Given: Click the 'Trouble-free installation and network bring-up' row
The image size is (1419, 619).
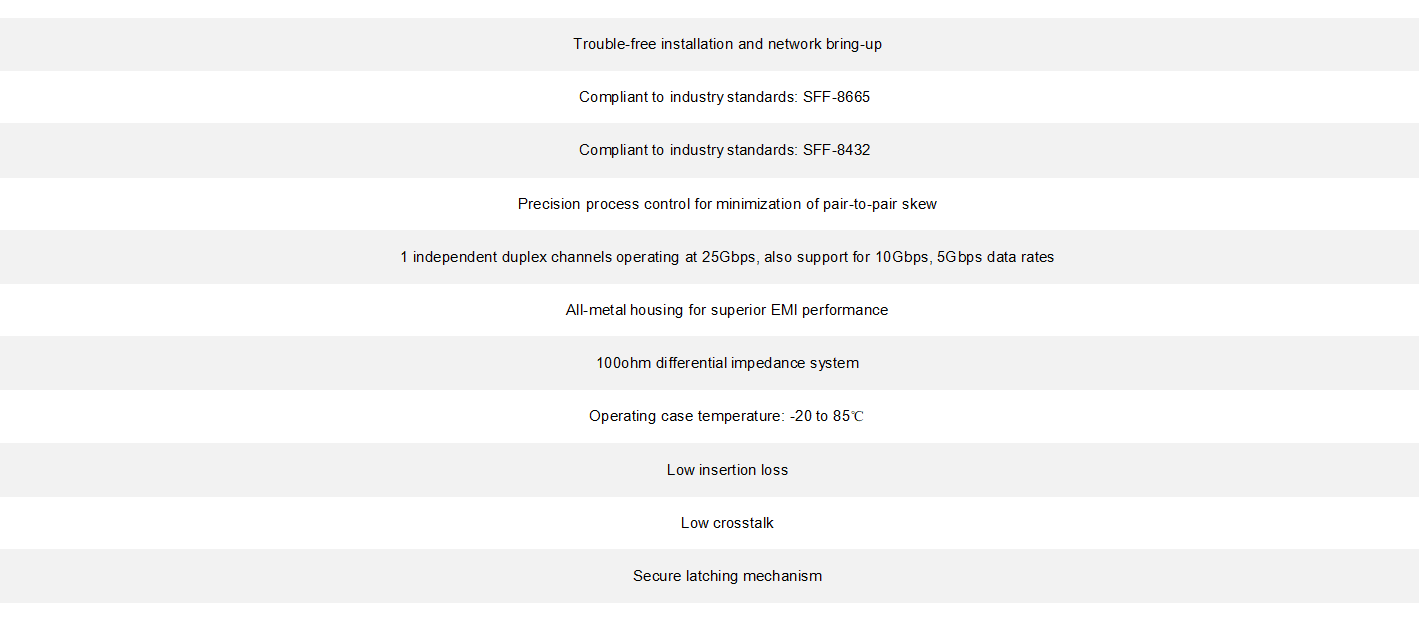Looking at the screenshot, I should click(727, 44).
